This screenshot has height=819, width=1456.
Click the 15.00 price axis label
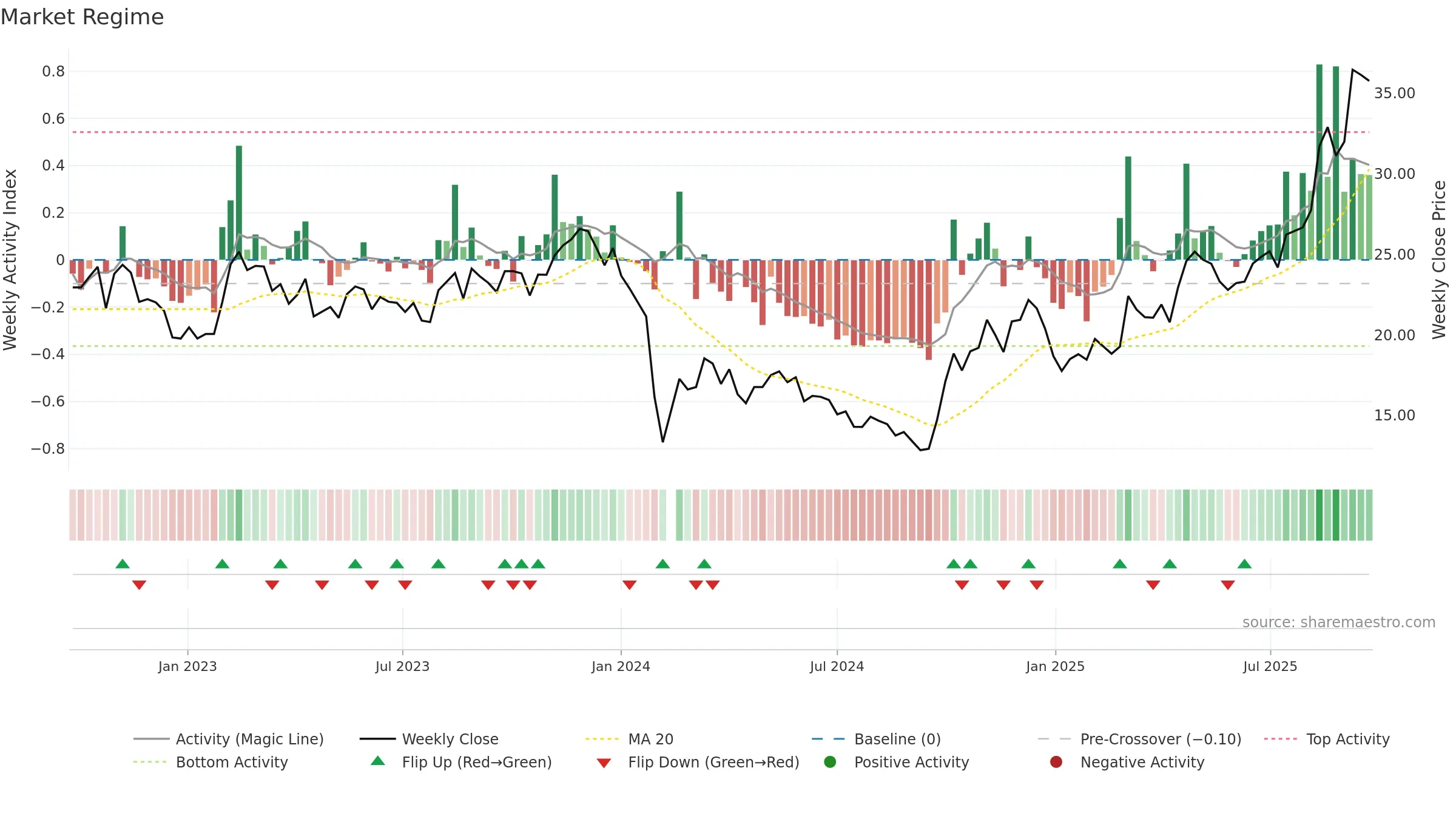(x=1394, y=415)
